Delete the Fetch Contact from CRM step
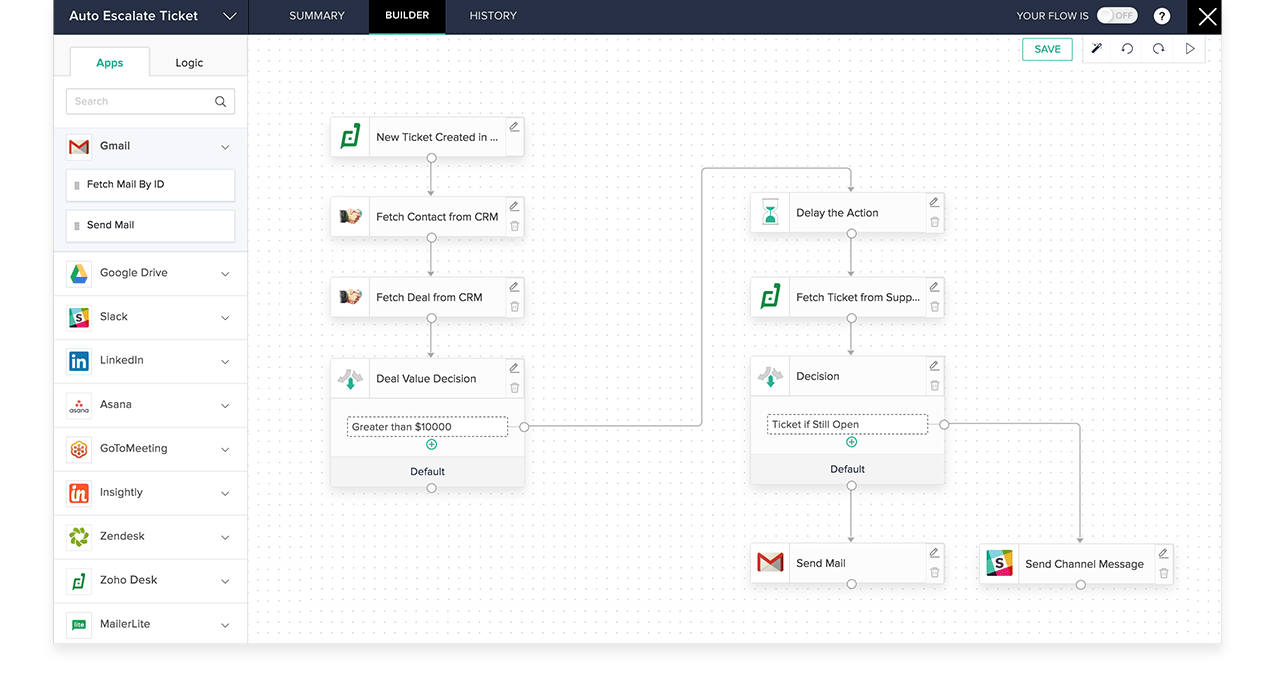 tap(514, 226)
